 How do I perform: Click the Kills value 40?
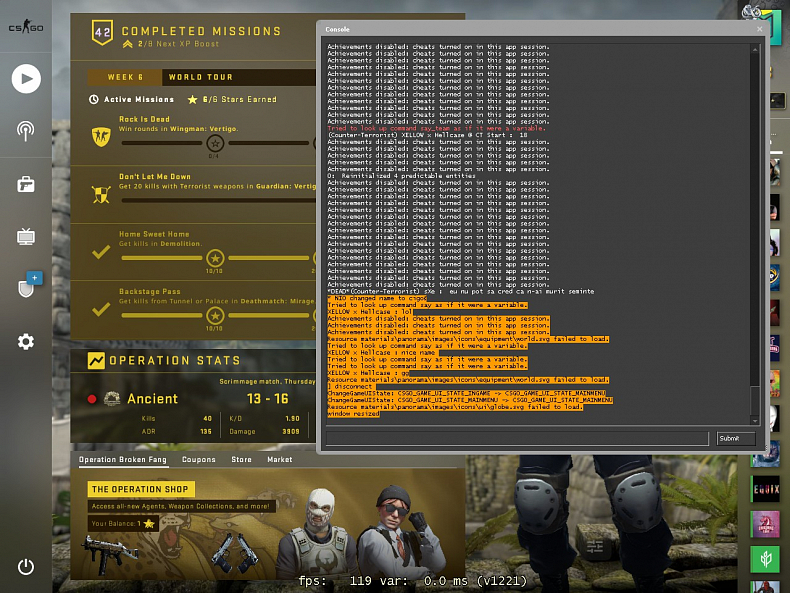point(208,418)
